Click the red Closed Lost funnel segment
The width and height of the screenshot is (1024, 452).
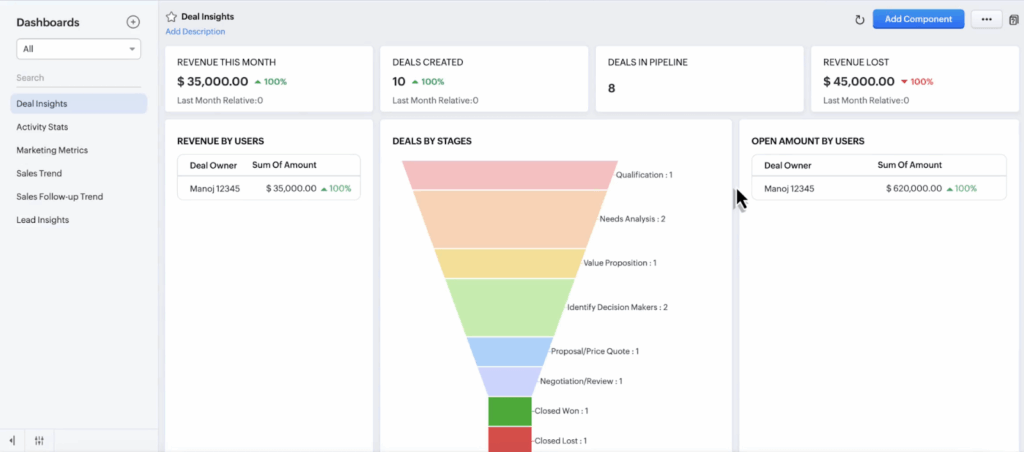click(x=510, y=439)
